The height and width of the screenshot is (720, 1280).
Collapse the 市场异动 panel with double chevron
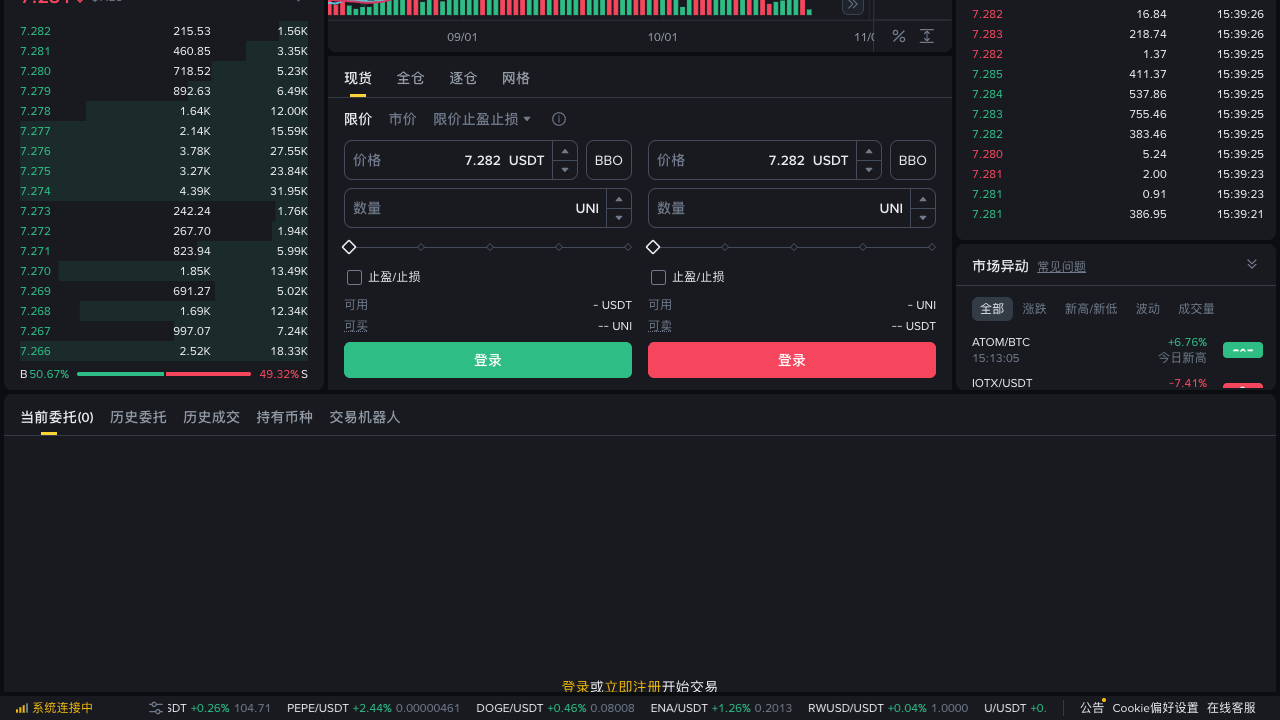1252,264
